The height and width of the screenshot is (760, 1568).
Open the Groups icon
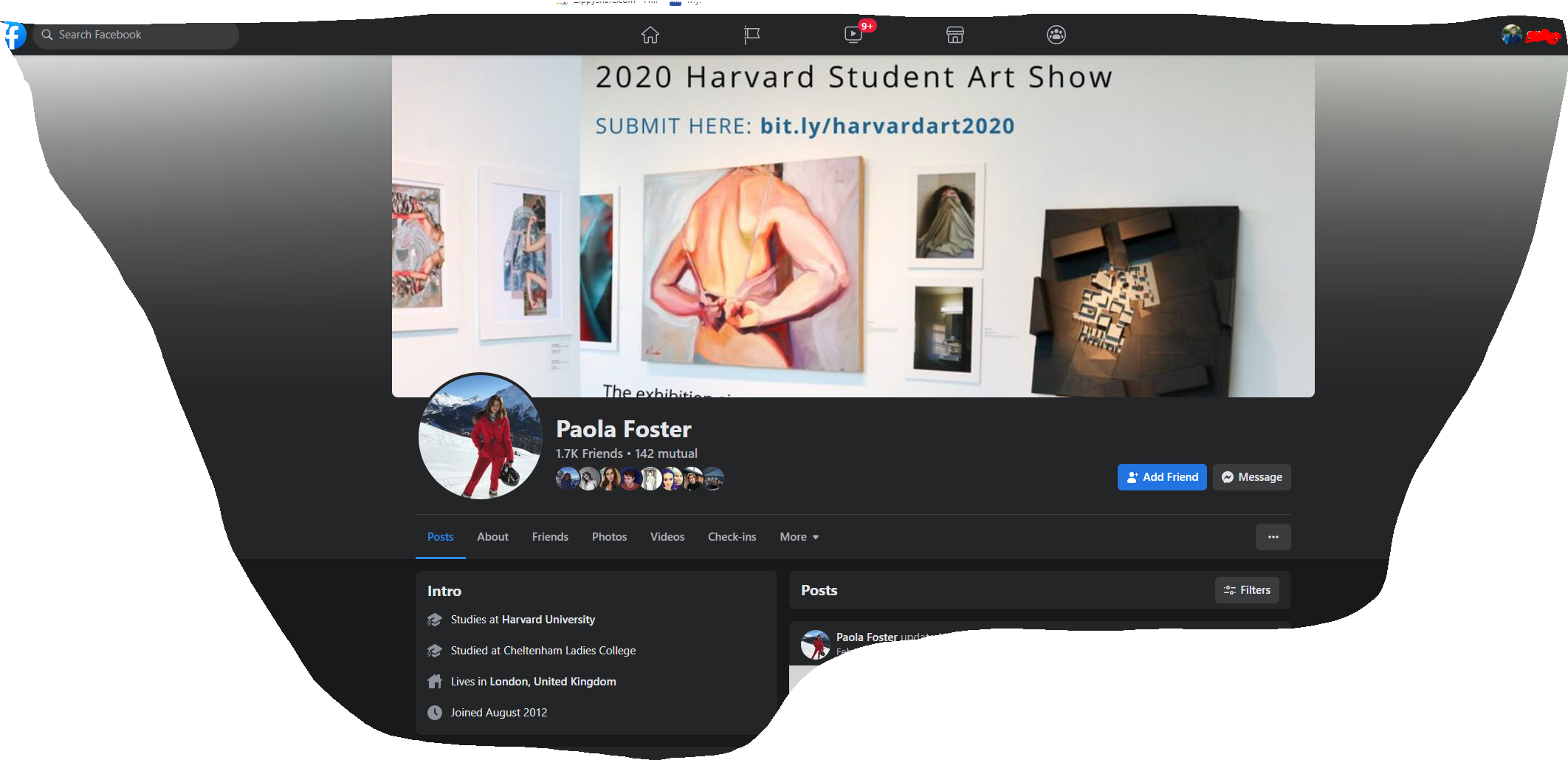coord(1056,35)
